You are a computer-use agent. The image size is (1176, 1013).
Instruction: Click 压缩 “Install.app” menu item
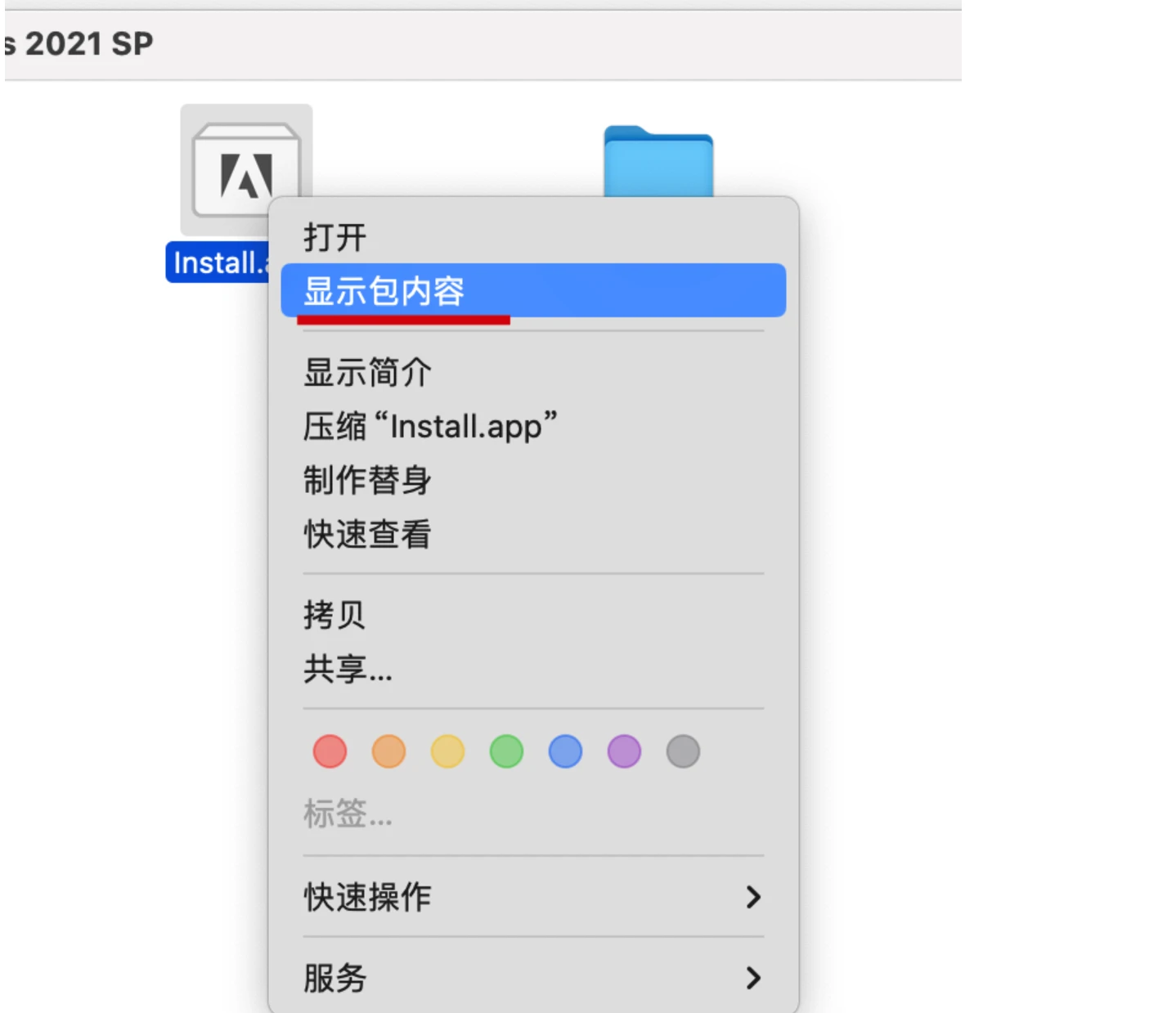point(533,427)
